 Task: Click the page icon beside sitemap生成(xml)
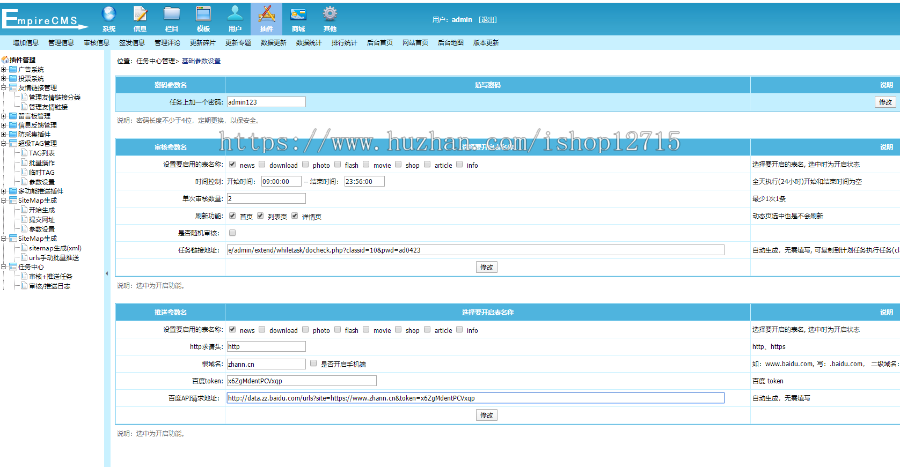coord(24,248)
